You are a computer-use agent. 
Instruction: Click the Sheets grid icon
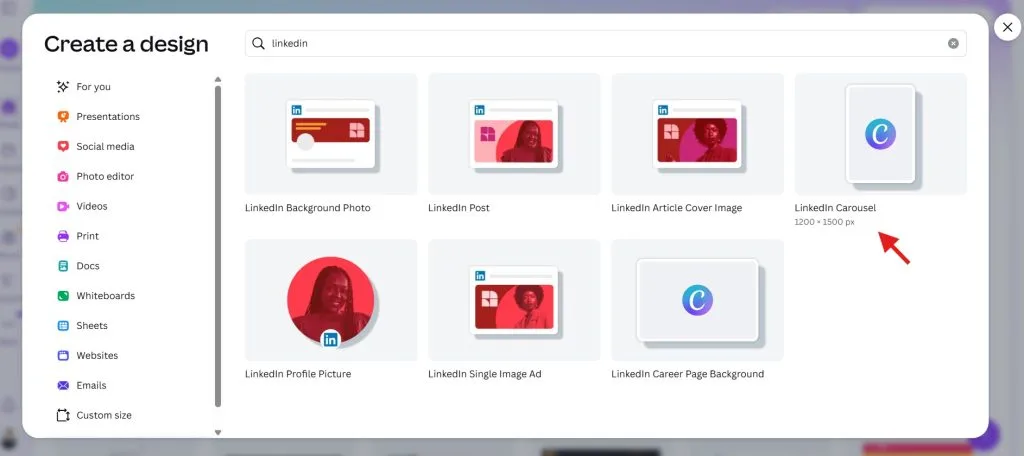[x=63, y=325]
